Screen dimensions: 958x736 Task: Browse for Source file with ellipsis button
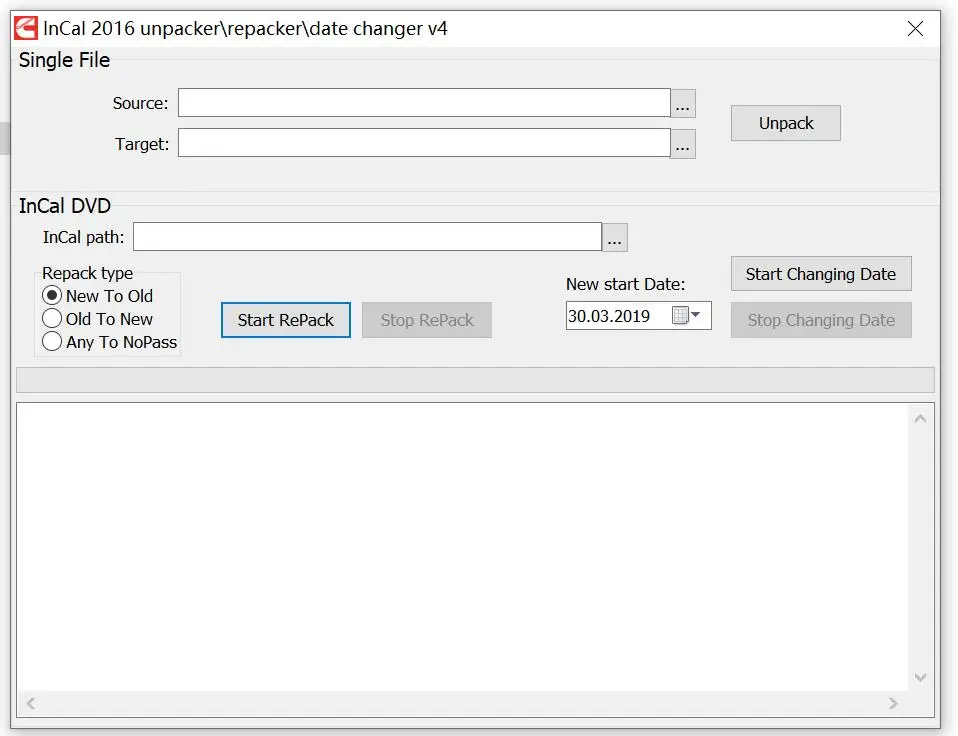click(682, 103)
